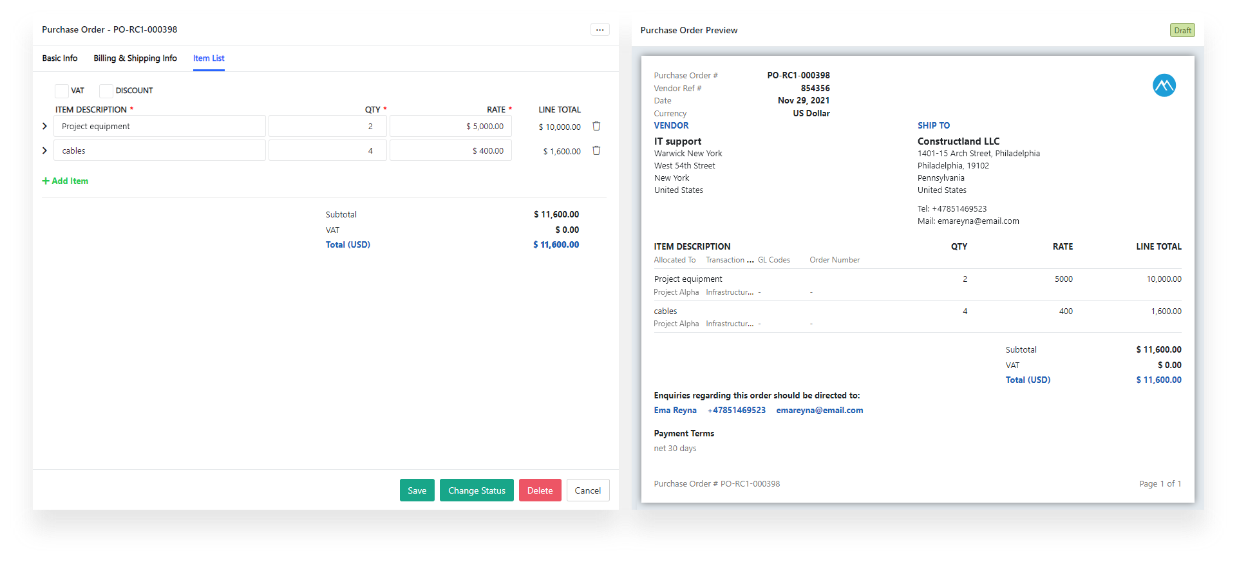Enable the VAT checkbox
Image resolution: width=1237 pixels, height=561 pixels.
[x=62, y=90]
